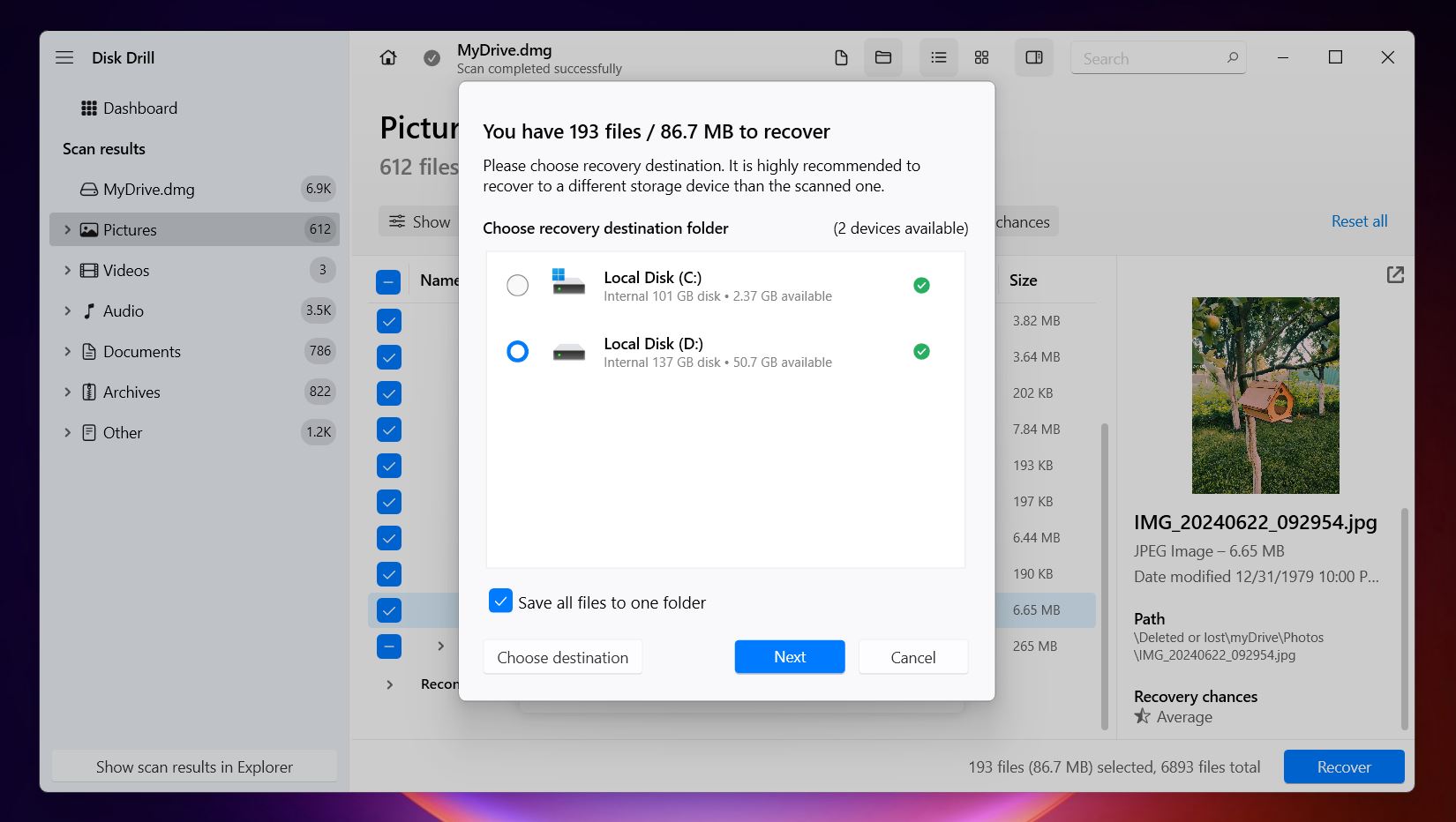Viewport: 1456px width, 822px height.
Task: Uncheck the 3.82 MB file row
Action: point(389,321)
